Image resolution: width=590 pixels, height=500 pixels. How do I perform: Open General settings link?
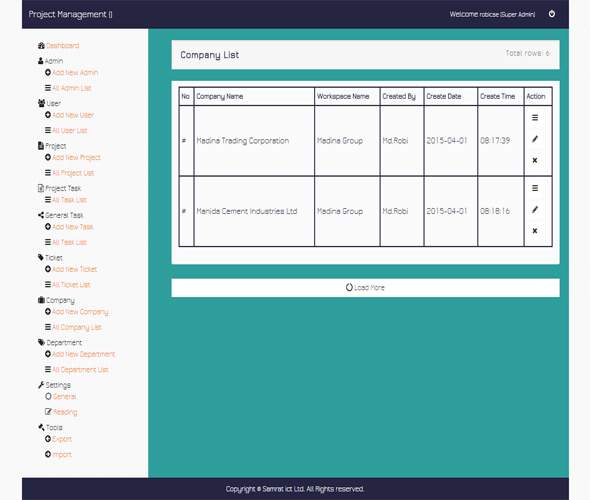tap(64, 397)
